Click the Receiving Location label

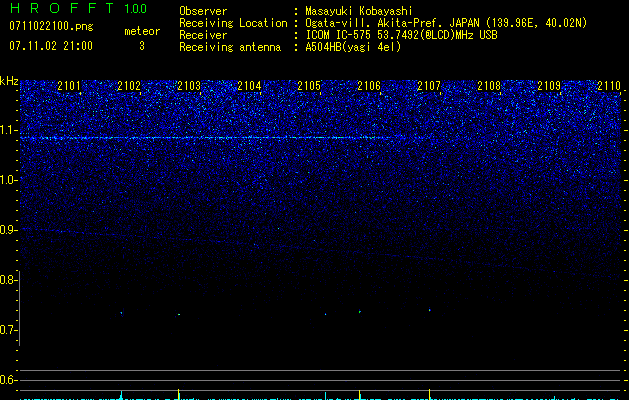233,23
